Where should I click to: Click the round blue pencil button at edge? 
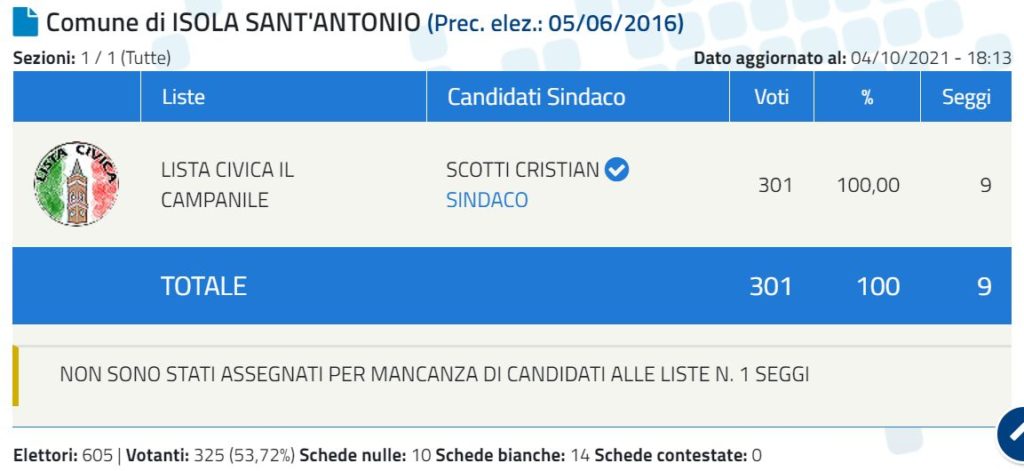(x=1011, y=434)
